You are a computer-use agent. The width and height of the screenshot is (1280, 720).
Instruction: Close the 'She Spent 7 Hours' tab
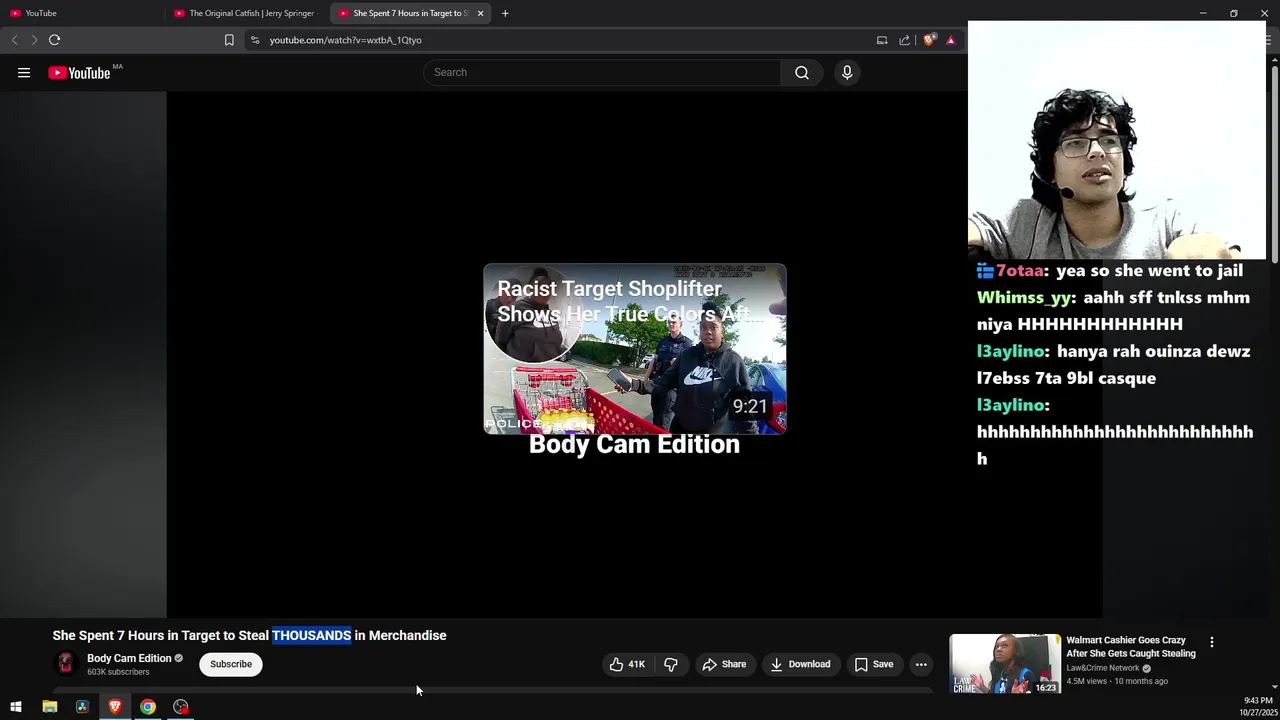point(480,13)
